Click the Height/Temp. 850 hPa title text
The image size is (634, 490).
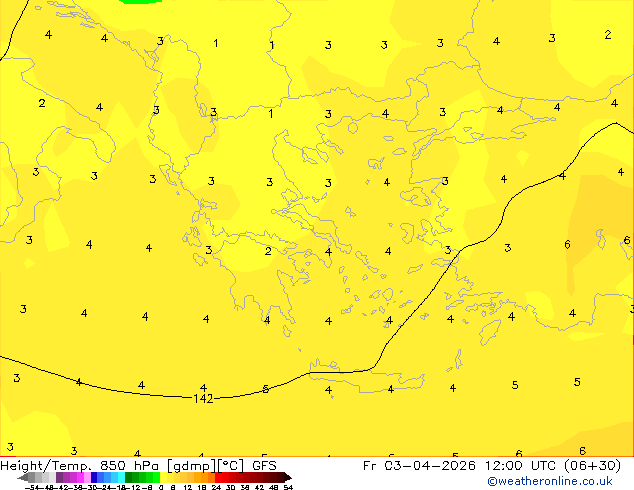[x=81, y=466]
